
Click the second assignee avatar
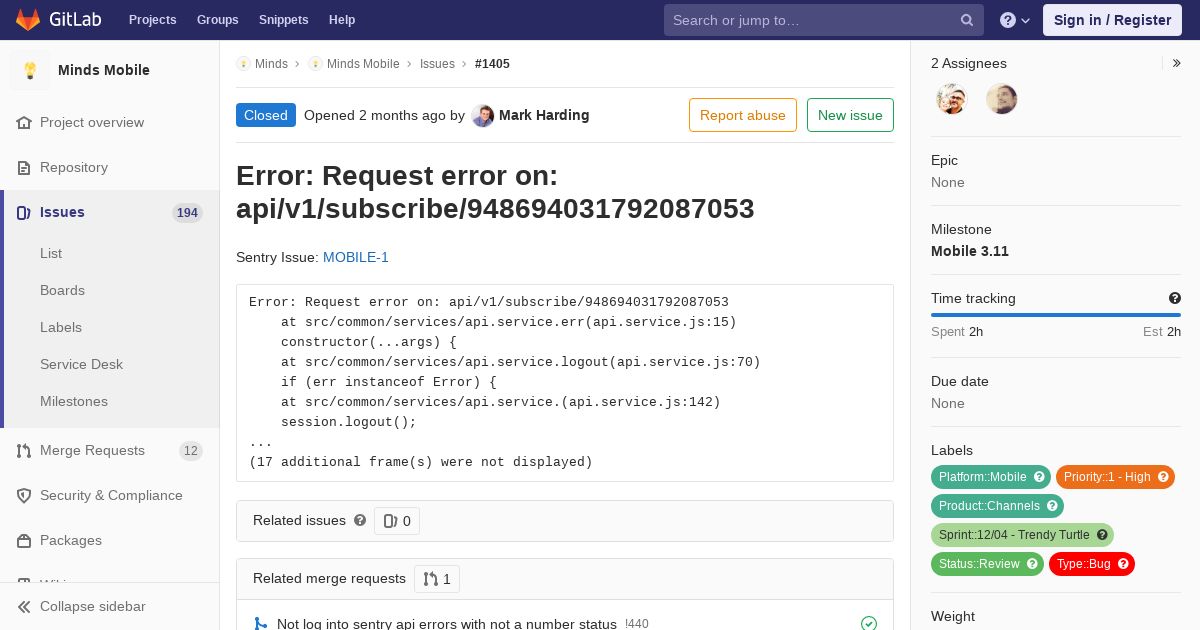click(x=1002, y=99)
